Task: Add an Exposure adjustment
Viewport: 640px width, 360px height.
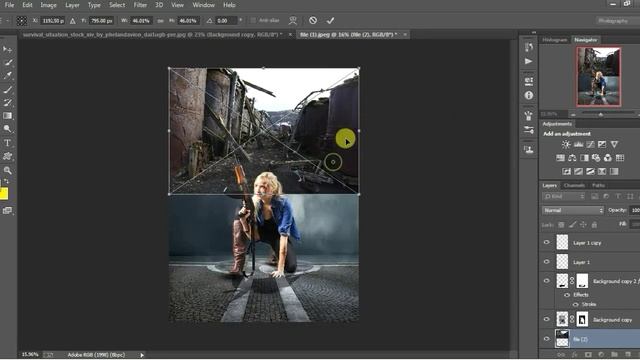Action: pyautogui.click(x=602, y=144)
